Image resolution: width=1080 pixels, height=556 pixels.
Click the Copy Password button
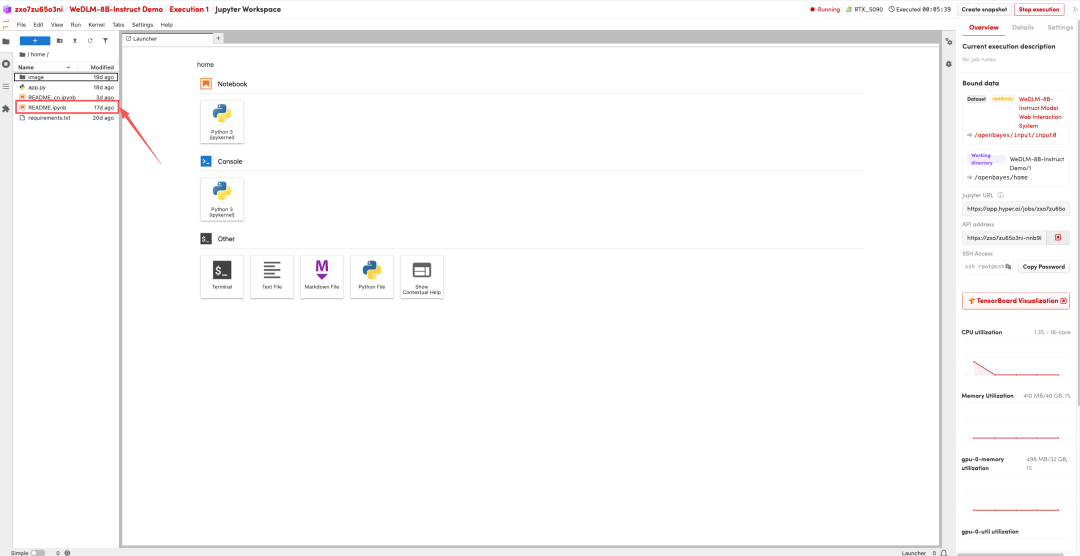tap(1043, 267)
